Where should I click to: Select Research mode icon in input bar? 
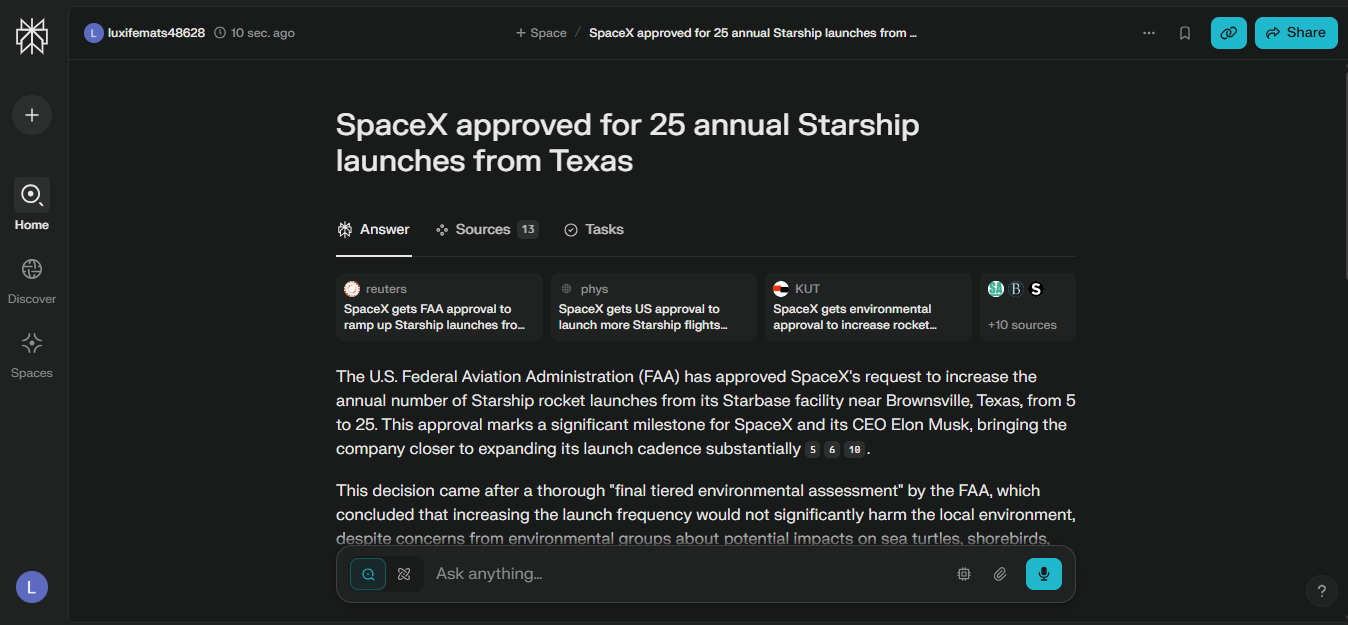(x=404, y=574)
